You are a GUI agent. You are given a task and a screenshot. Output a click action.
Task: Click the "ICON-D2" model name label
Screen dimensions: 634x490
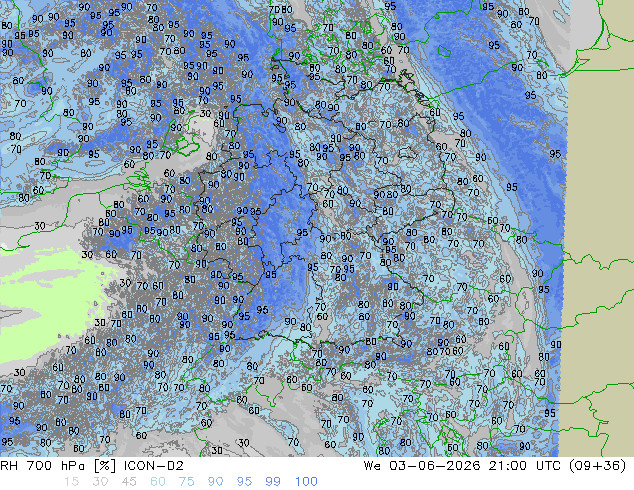coord(154,466)
